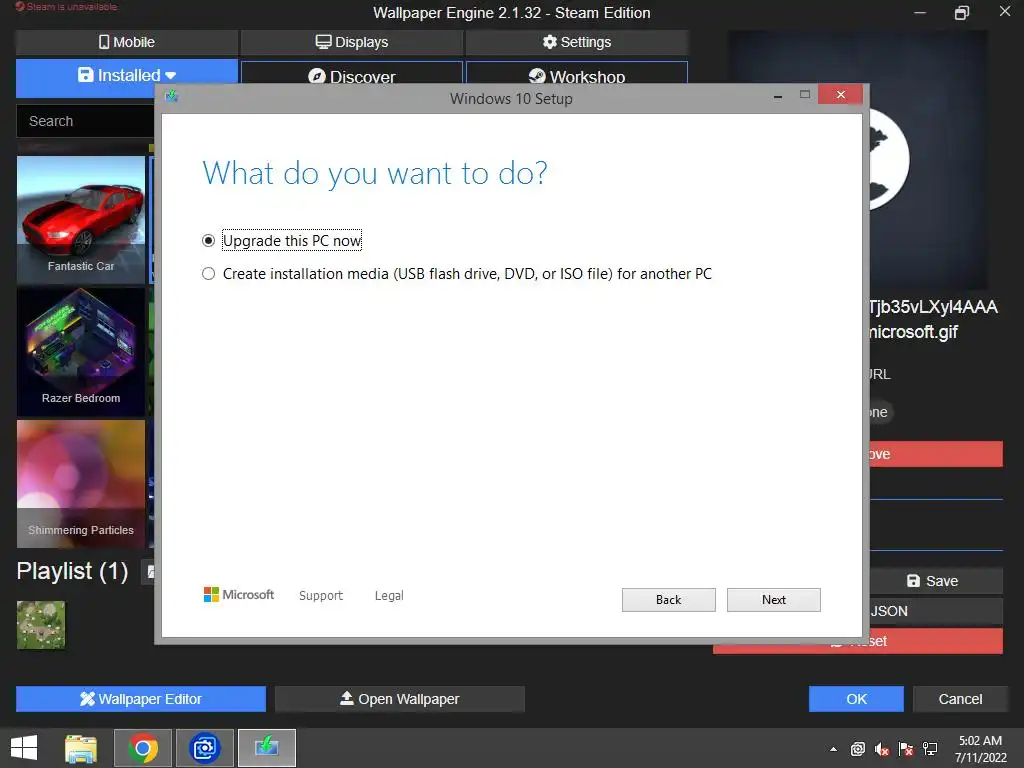Select Razer Bedroom wallpaper thumbnail
Screen dimensions: 1024x768
pos(81,352)
